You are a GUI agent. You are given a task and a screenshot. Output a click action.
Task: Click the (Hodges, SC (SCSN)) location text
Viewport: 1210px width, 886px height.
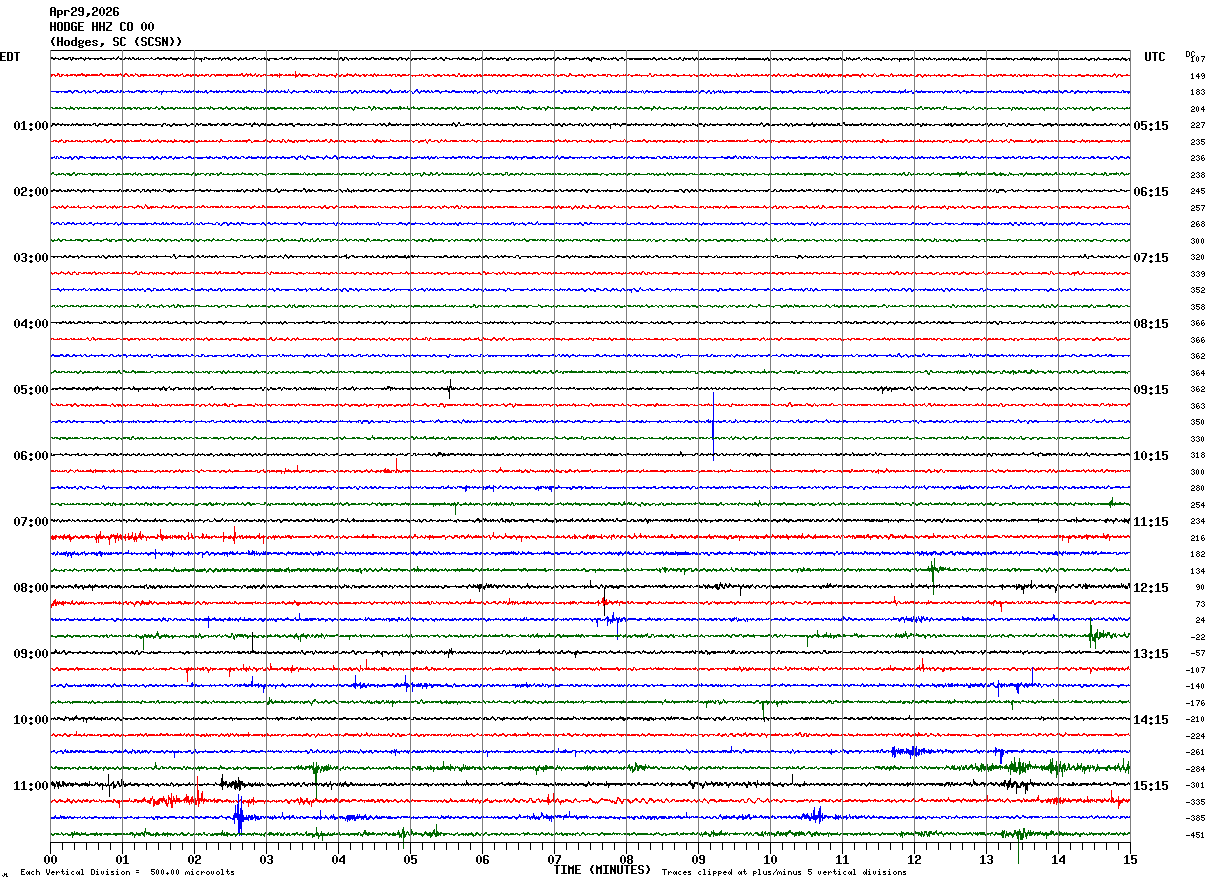[115, 42]
